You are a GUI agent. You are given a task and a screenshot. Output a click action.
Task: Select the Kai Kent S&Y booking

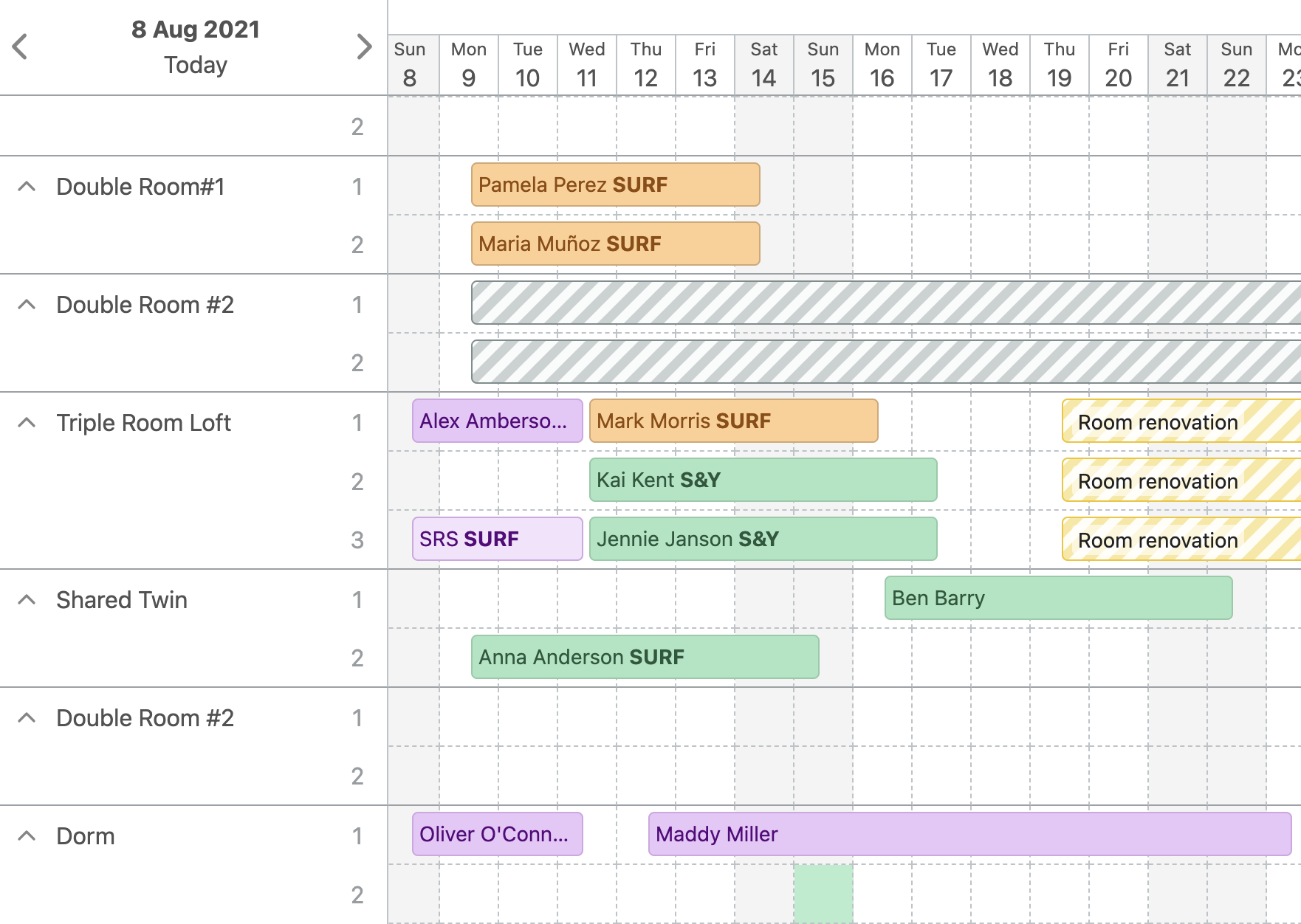[762, 480]
